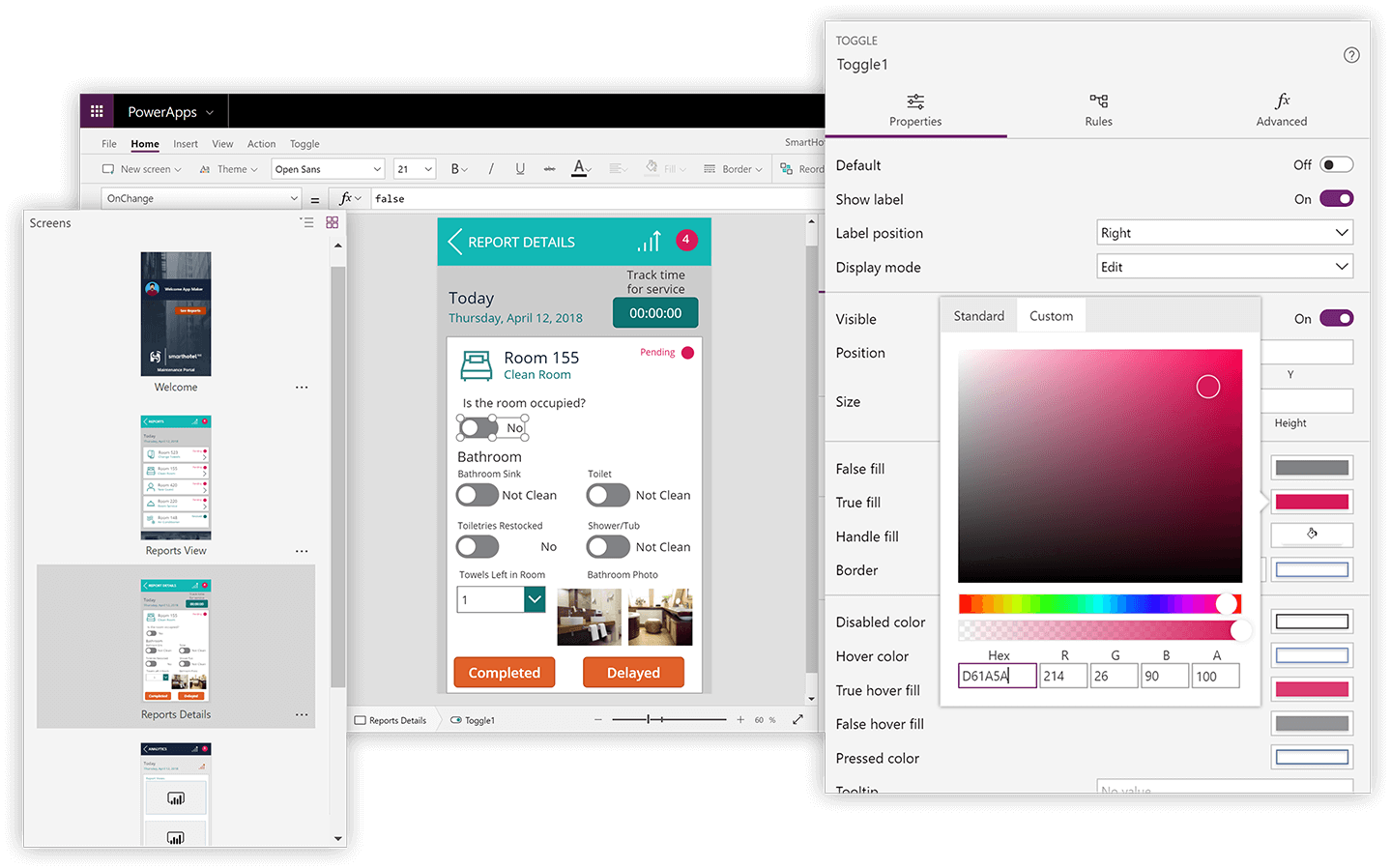Screen dimensions: 1391x868
Task: Open the Font color tool
Action: (579, 168)
